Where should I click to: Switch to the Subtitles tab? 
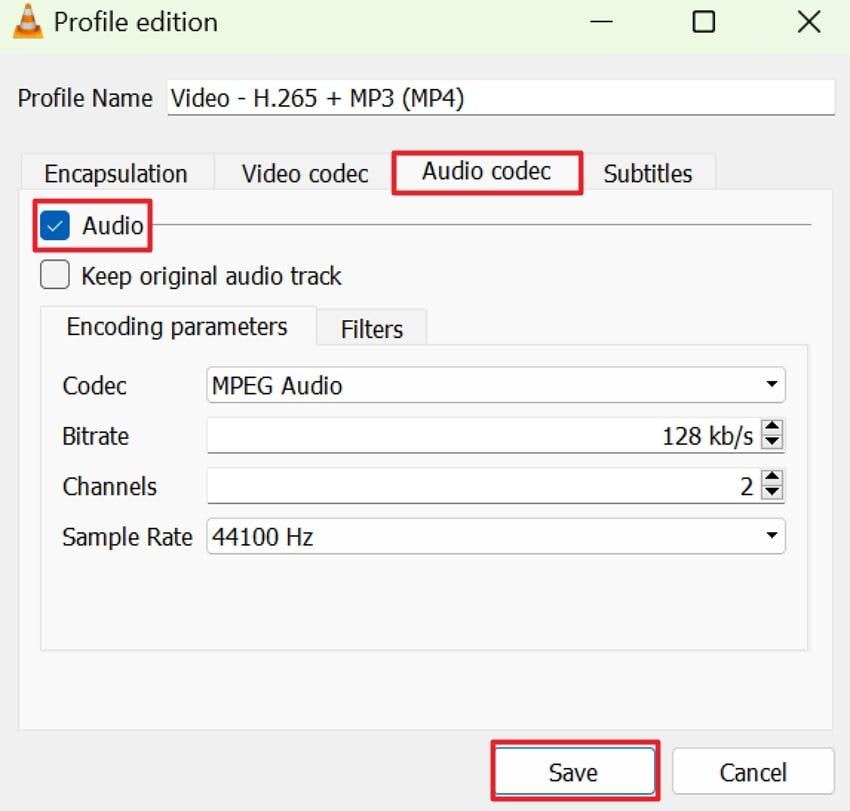tap(648, 172)
